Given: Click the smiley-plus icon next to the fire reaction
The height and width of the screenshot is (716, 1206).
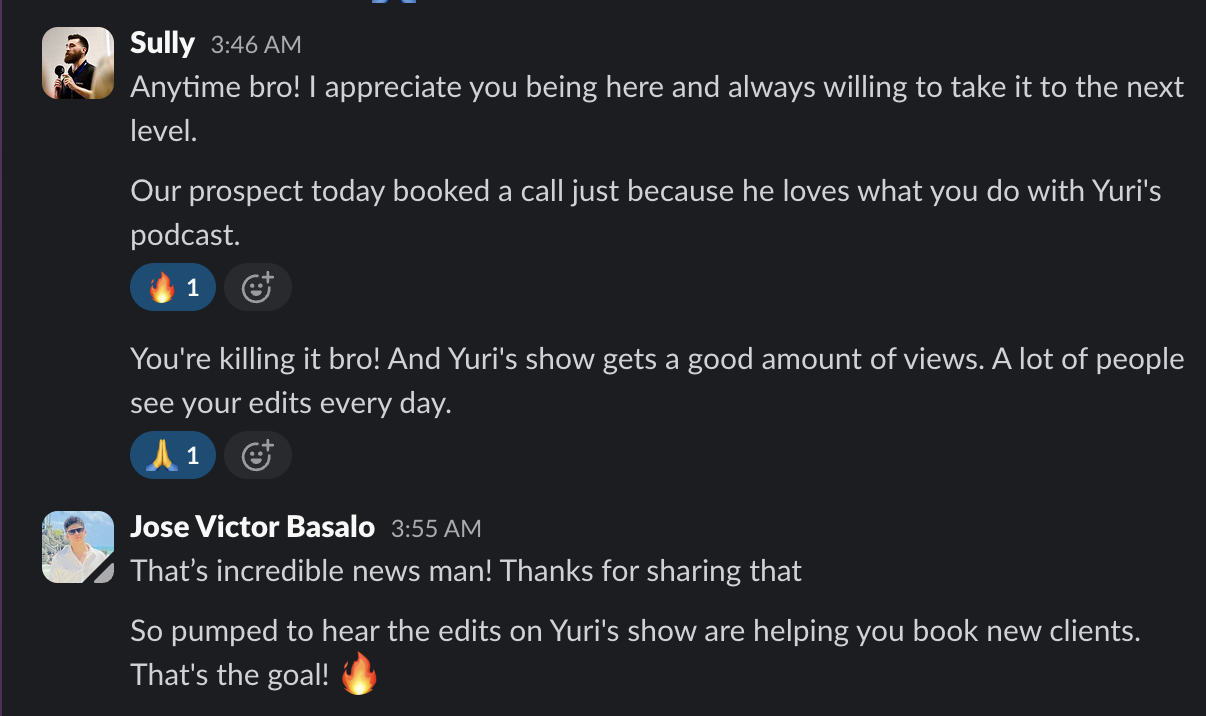Looking at the screenshot, I should [x=258, y=287].
